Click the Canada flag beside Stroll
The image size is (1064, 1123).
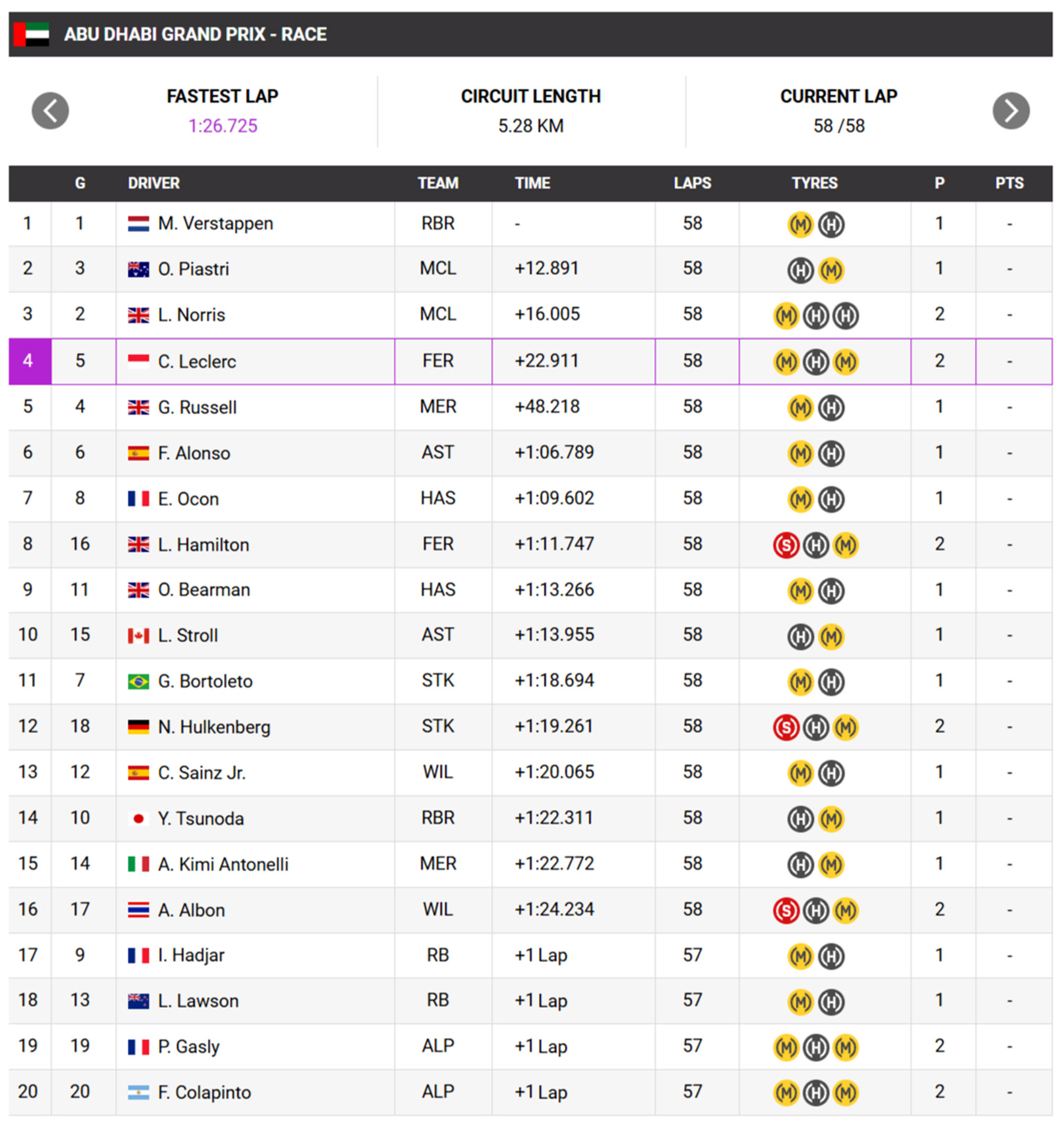click(x=138, y=636)
